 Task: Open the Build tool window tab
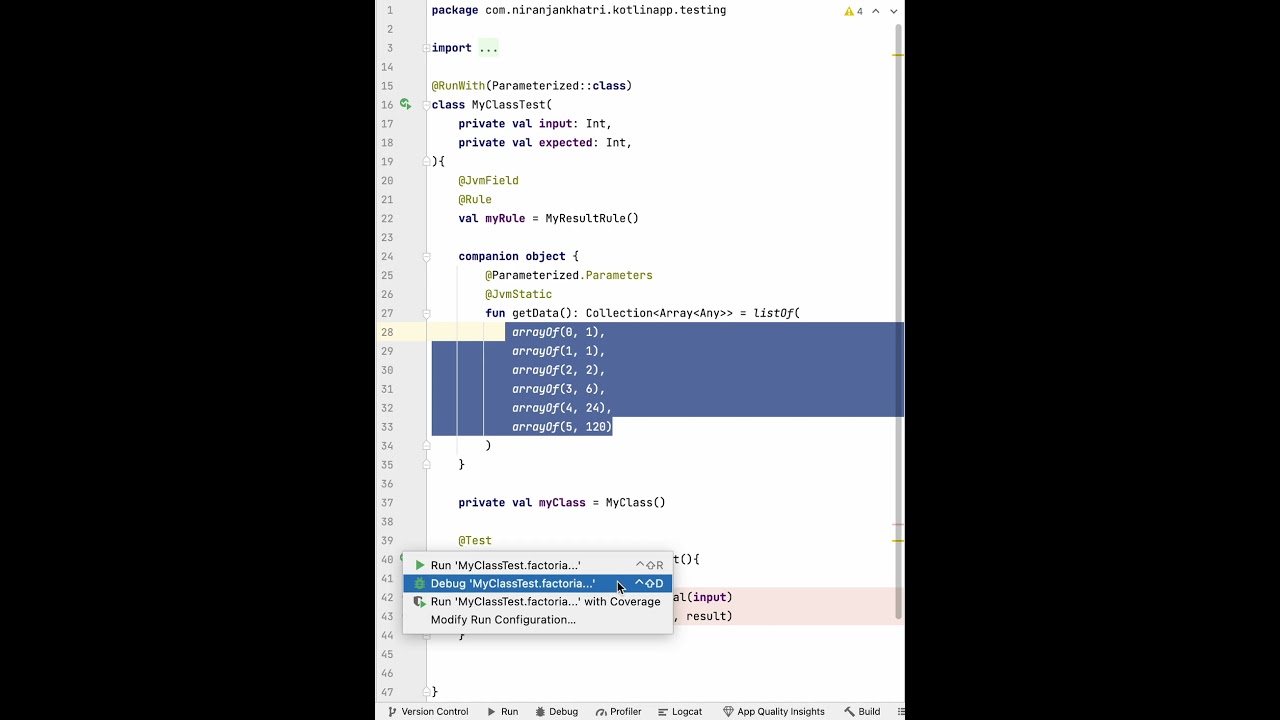point(862,712)
